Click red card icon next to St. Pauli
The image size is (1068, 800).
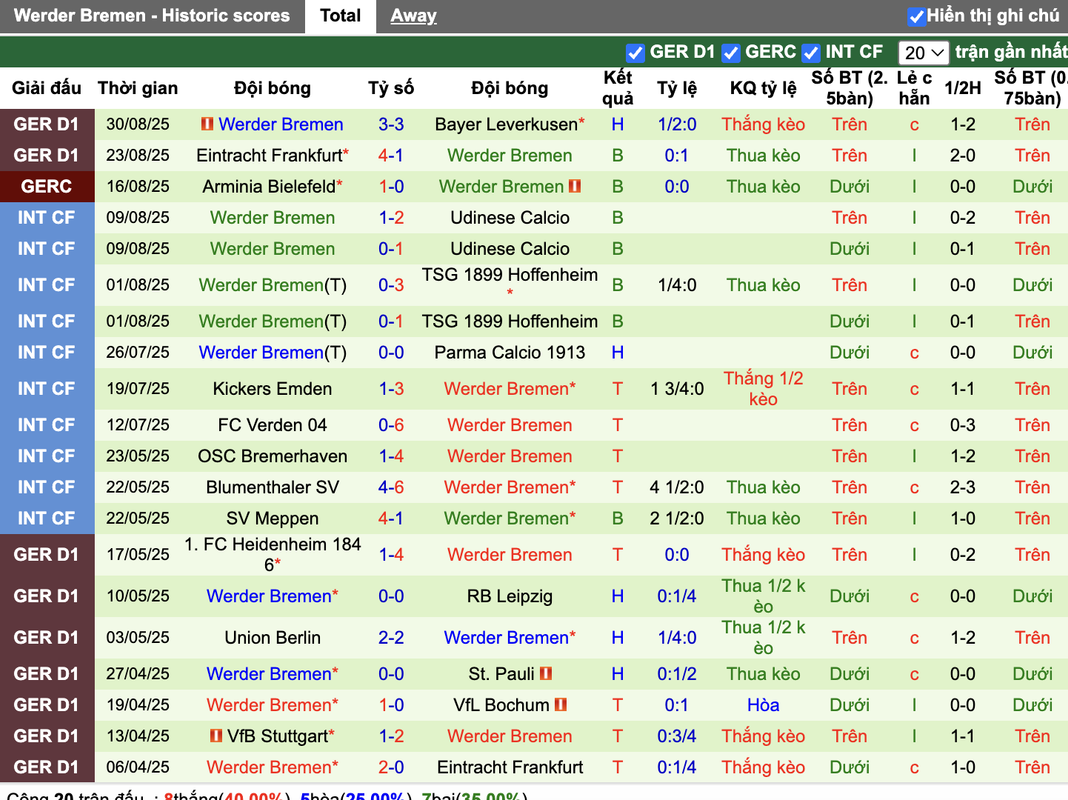pyautogui.click(x=546, y=673)
